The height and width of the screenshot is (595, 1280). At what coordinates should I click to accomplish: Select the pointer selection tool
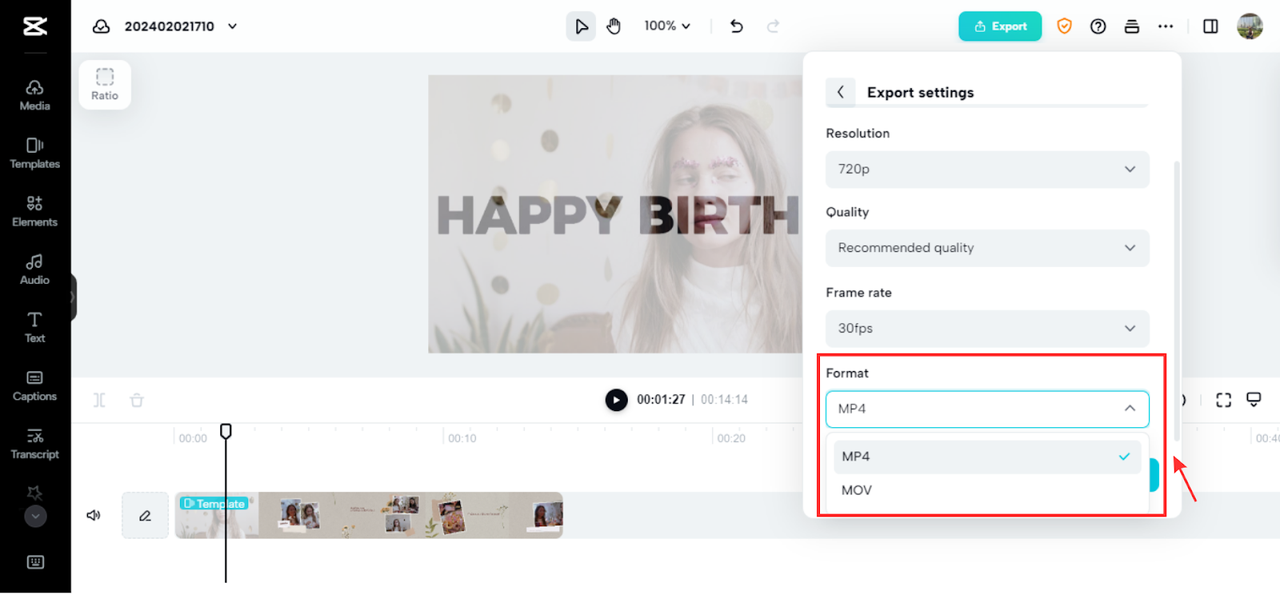point(581,27)
